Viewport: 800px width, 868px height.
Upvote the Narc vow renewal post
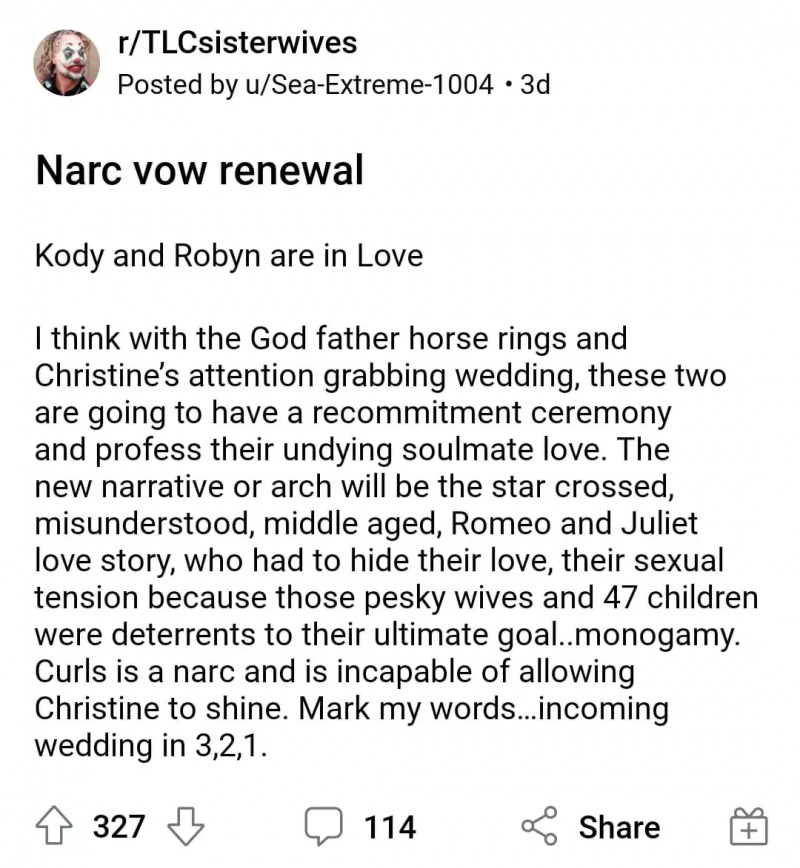(54, 826)
